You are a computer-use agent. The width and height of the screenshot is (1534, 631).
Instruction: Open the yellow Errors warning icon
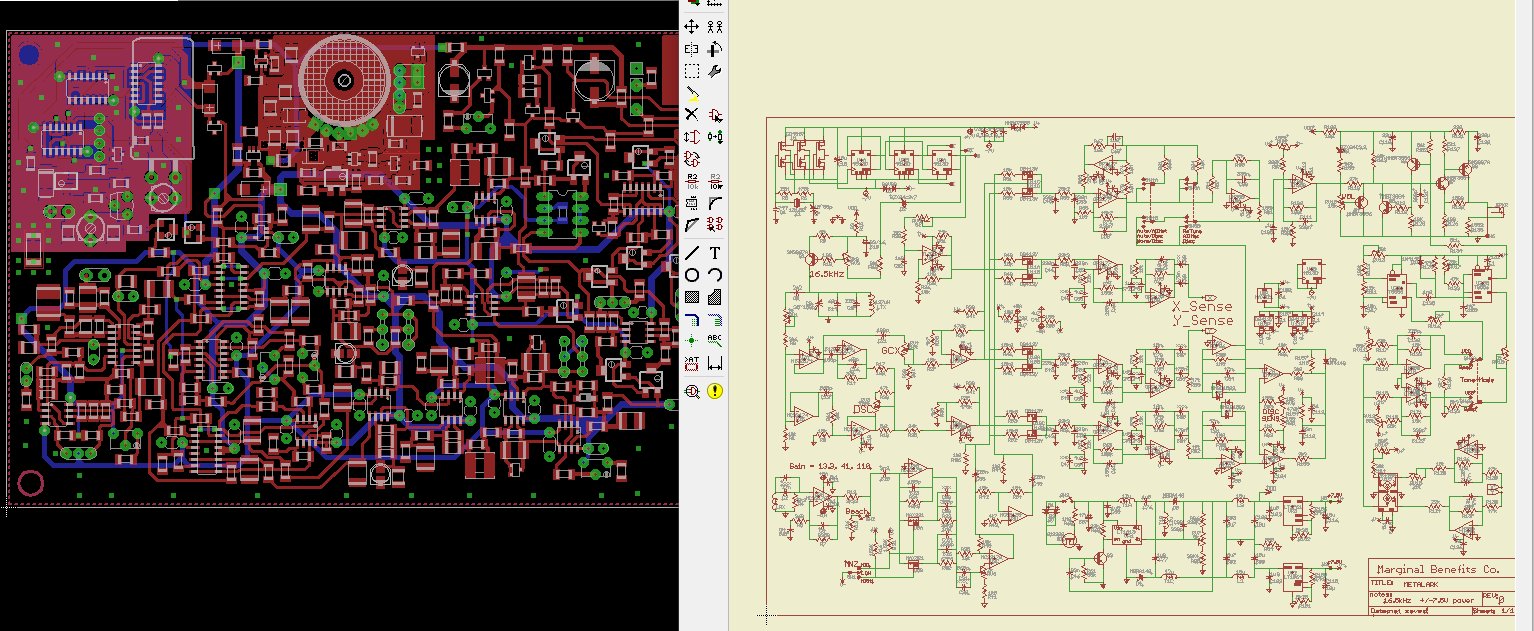[715, 391]
